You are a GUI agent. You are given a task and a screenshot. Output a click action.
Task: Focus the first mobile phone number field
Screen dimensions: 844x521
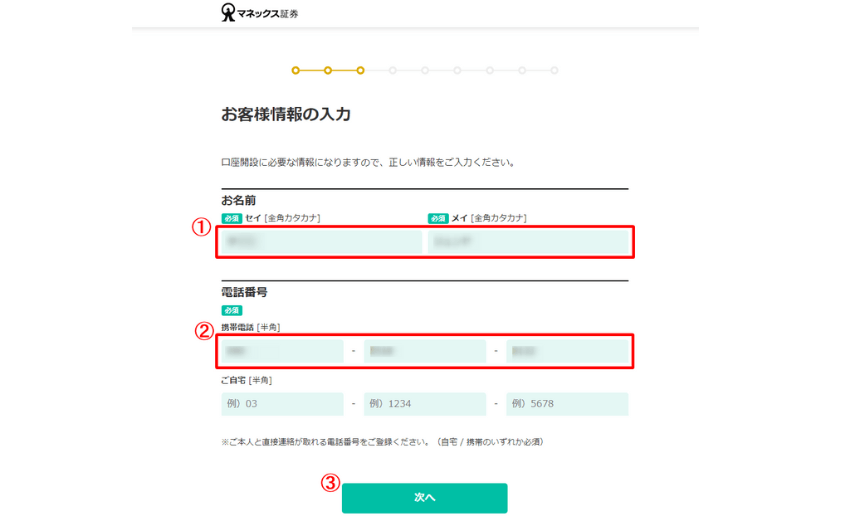coord(283,351)
